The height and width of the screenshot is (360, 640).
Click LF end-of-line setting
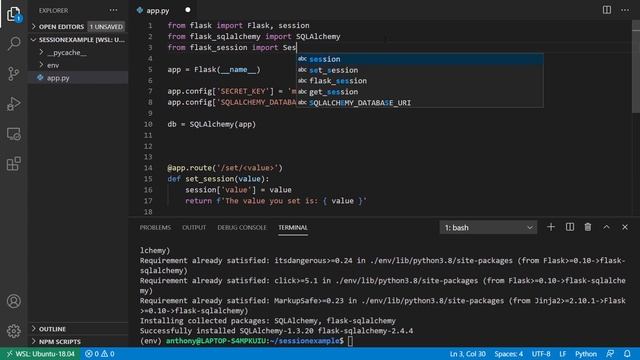(x=562, y=354)
